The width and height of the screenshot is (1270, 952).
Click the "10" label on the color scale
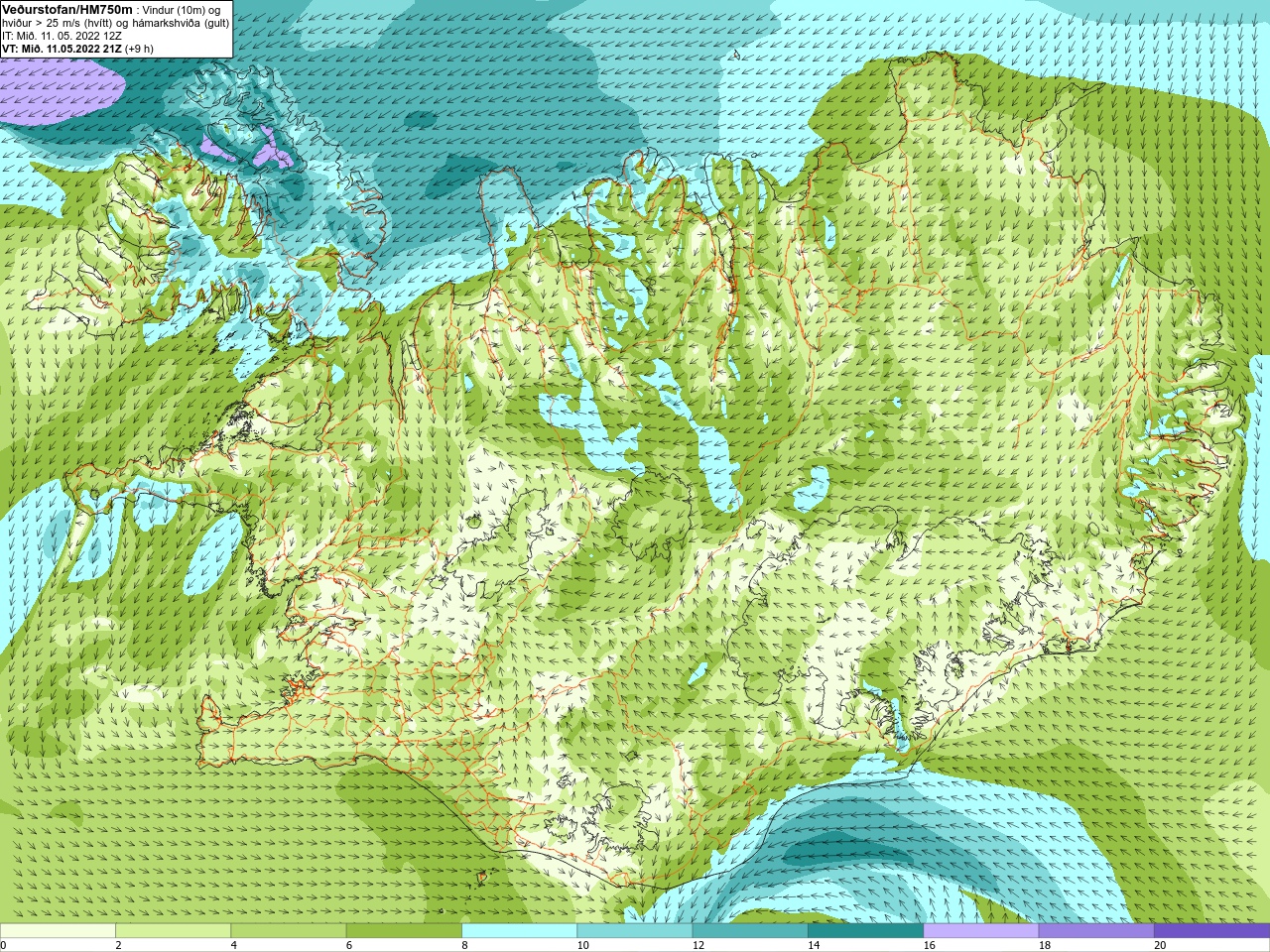(582, 945)
